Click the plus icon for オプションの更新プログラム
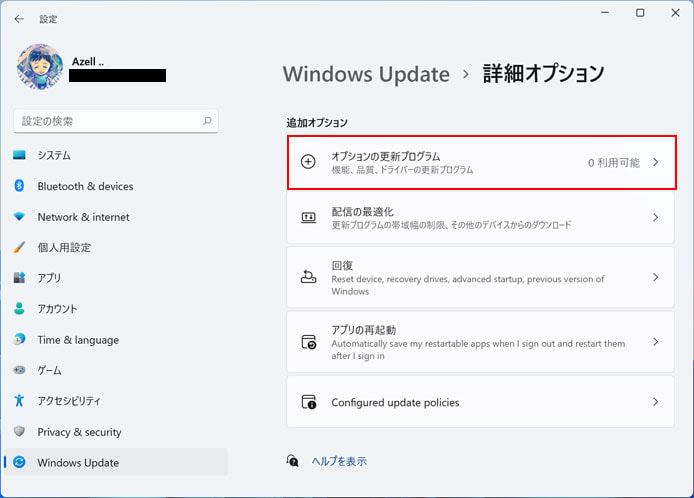This screenshot has width=694, height=498. pos(308,162)
